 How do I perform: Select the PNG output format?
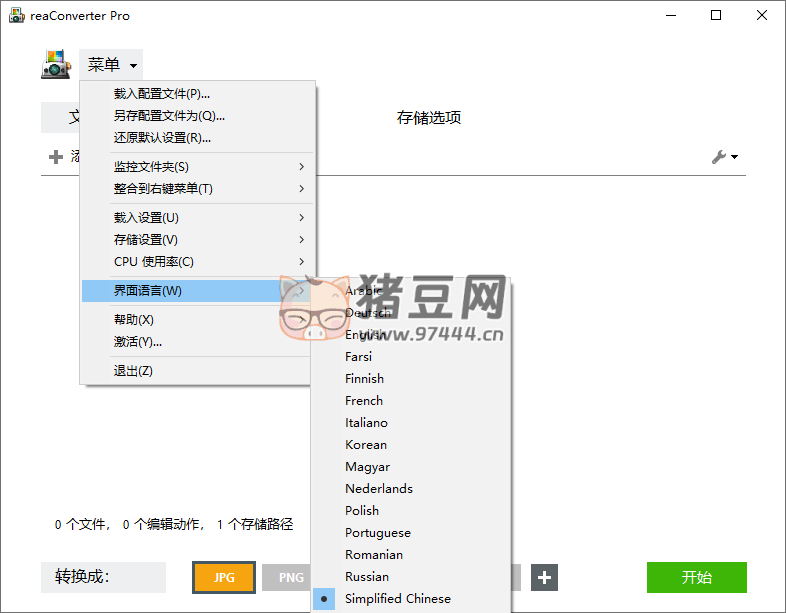point(290,577)
